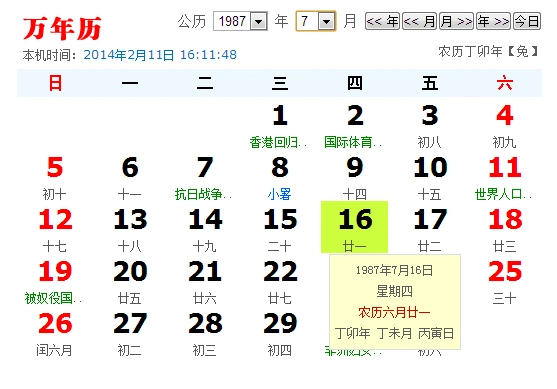
Task: Select July 14 十九 date
Action: pos(205,229)
